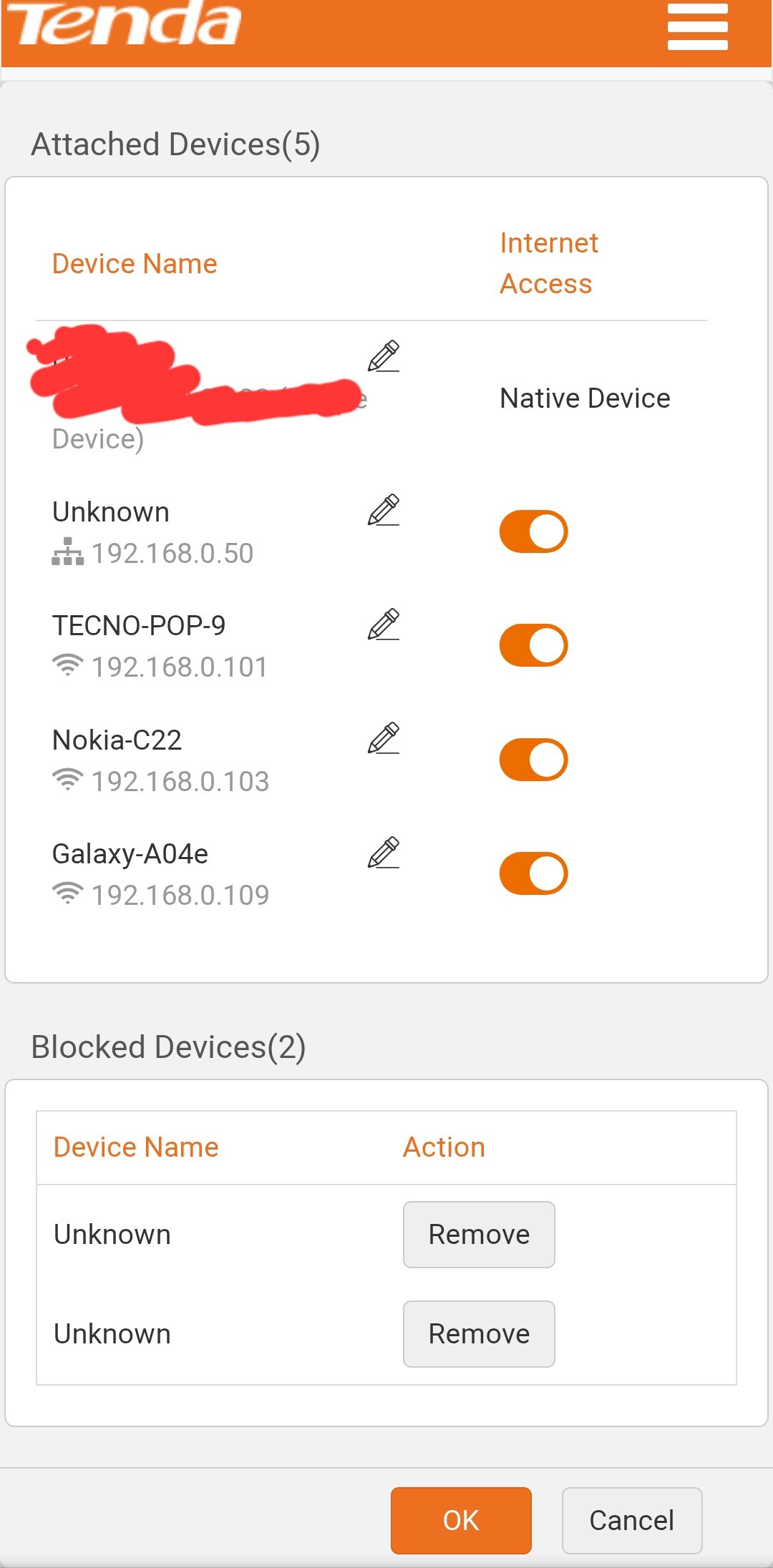
Task: Select the Galaxy-A04e device name
Action: coord(130,854)
